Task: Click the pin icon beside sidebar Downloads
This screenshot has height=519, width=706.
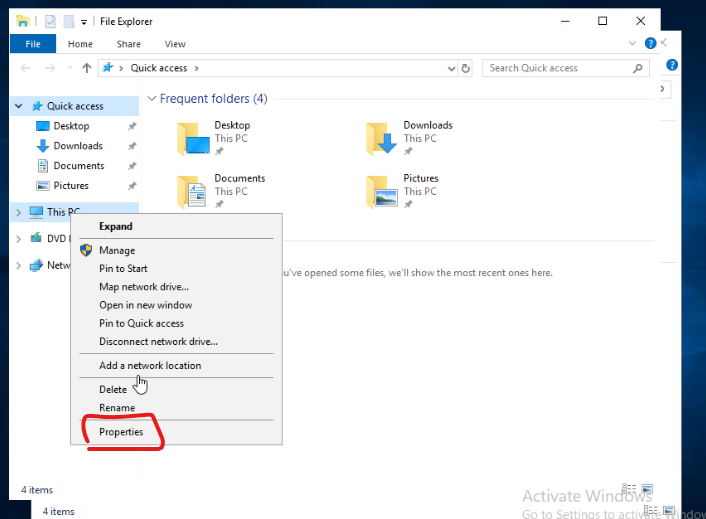Action: tap(132, 146)
